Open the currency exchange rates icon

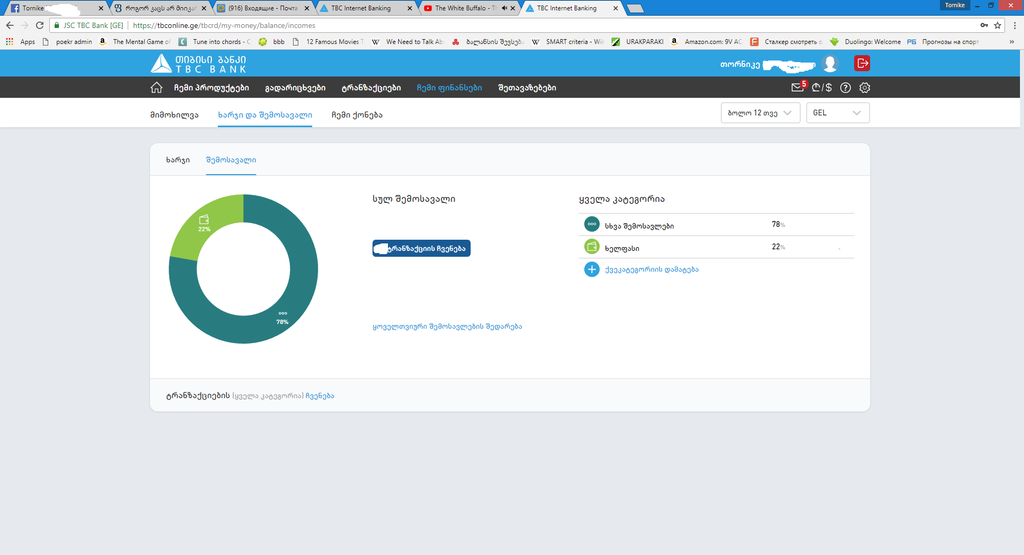tap(822, 88)
